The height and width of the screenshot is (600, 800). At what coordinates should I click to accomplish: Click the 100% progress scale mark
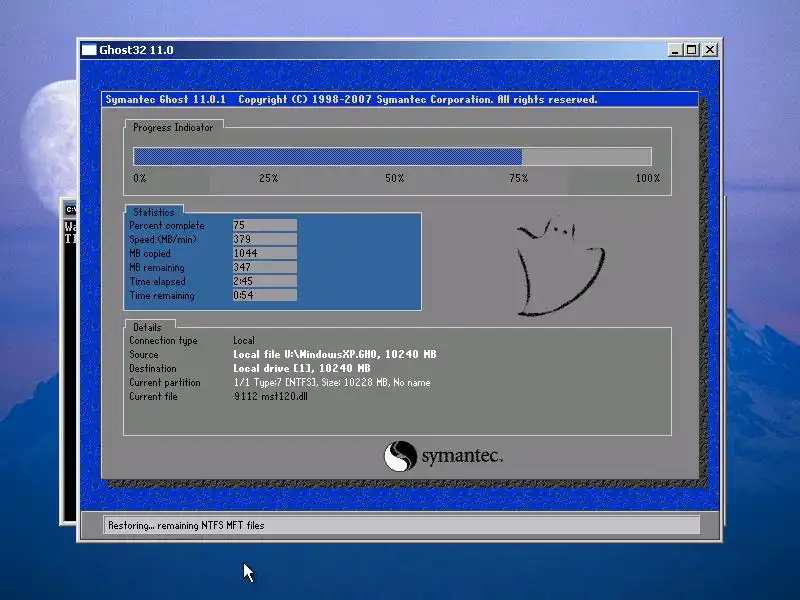[x=647, y=178]
